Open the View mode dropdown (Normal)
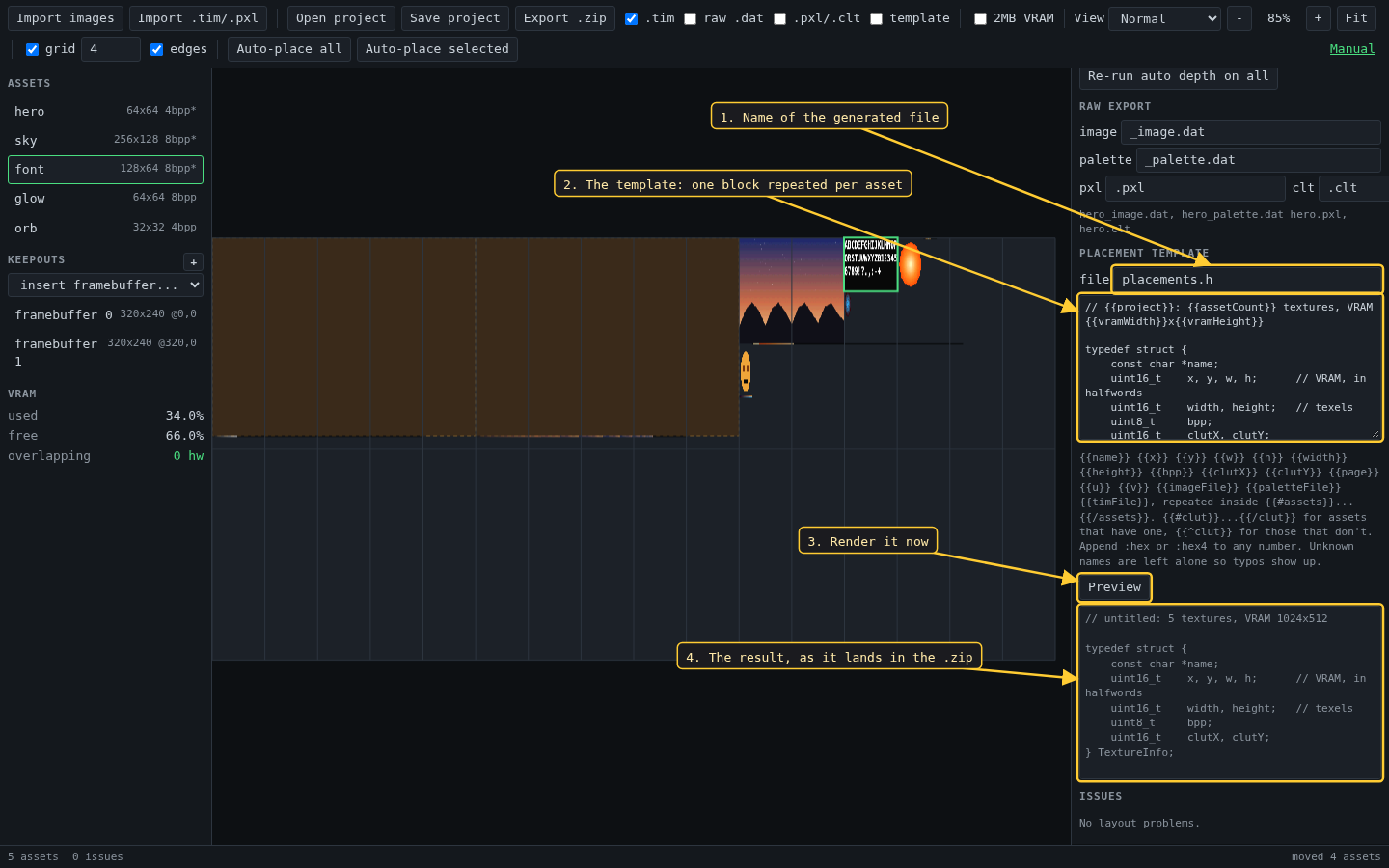 point(1164,18)
